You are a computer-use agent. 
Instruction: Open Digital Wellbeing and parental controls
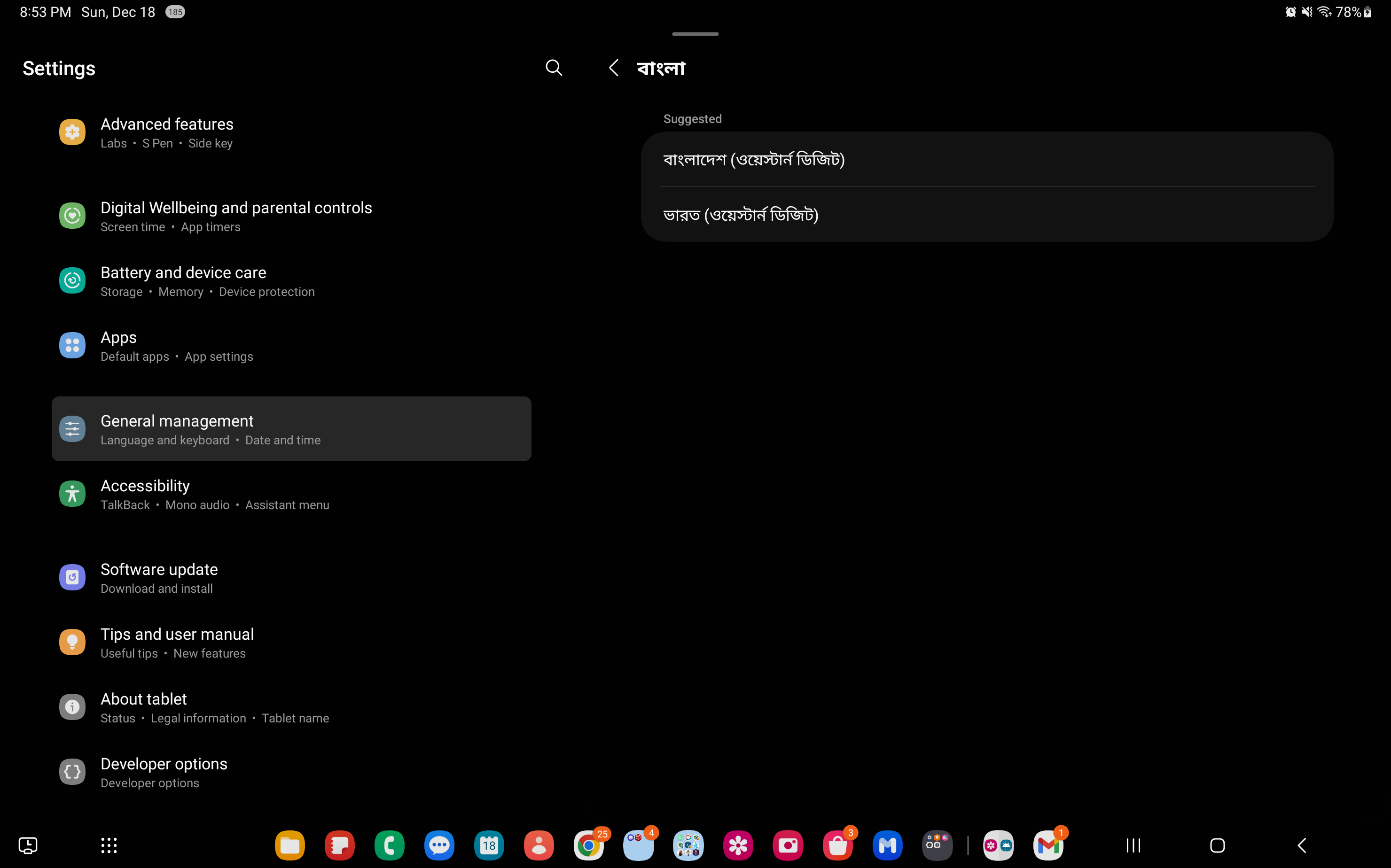[x=235, y=216]
